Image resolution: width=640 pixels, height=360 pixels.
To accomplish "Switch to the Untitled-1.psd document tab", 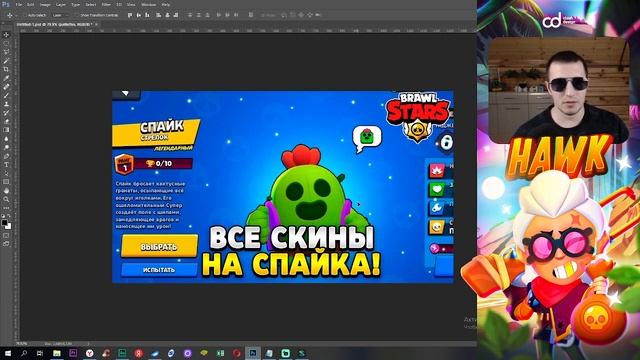I will tap(54, 24).
